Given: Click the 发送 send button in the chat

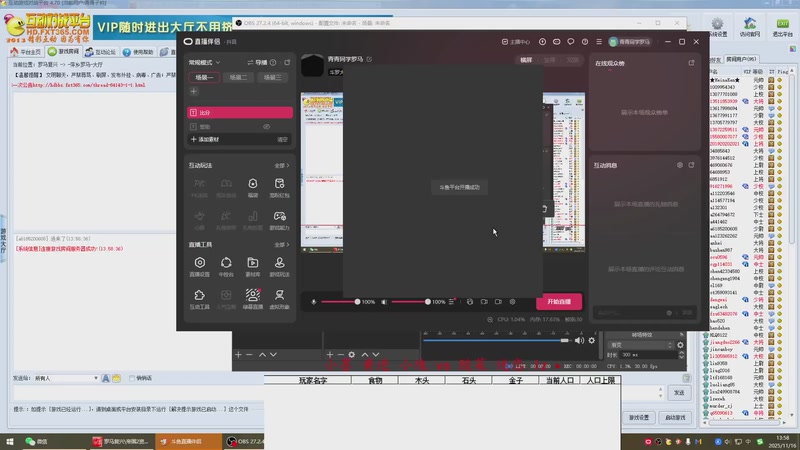Looking at the screenshot, I should [x=679, y=393].
